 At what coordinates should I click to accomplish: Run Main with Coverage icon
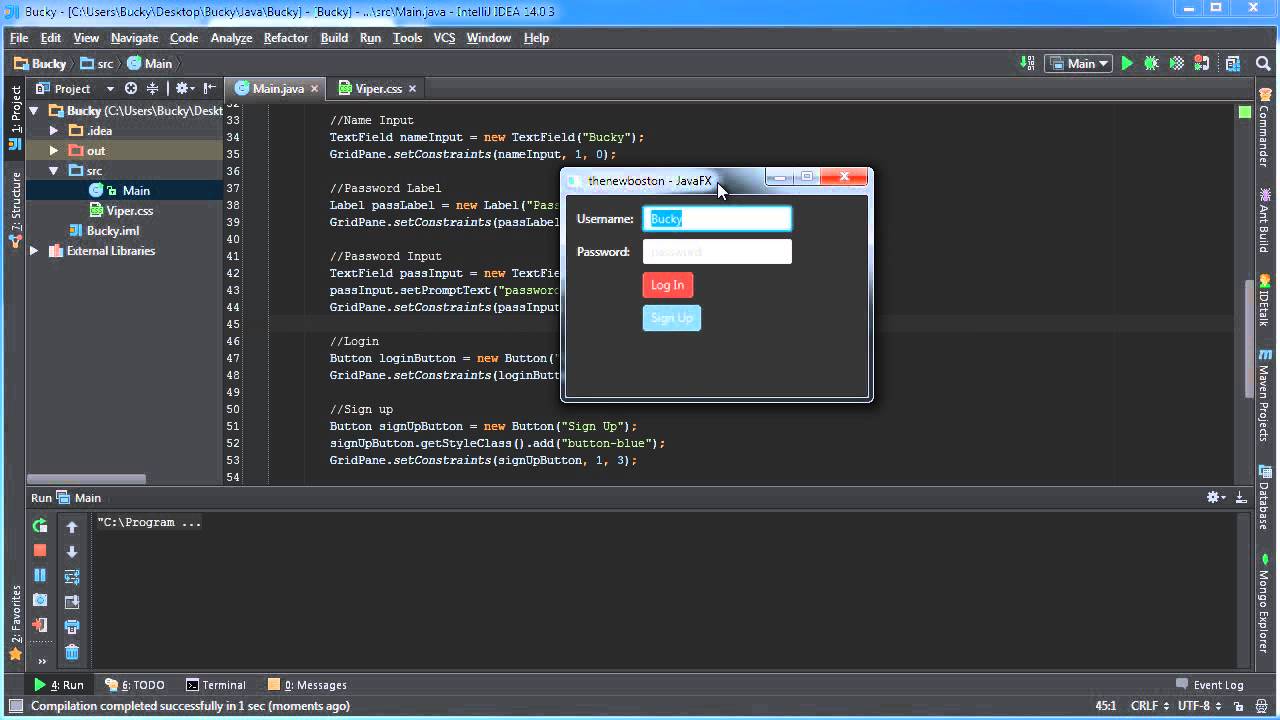coord(1177,63)
